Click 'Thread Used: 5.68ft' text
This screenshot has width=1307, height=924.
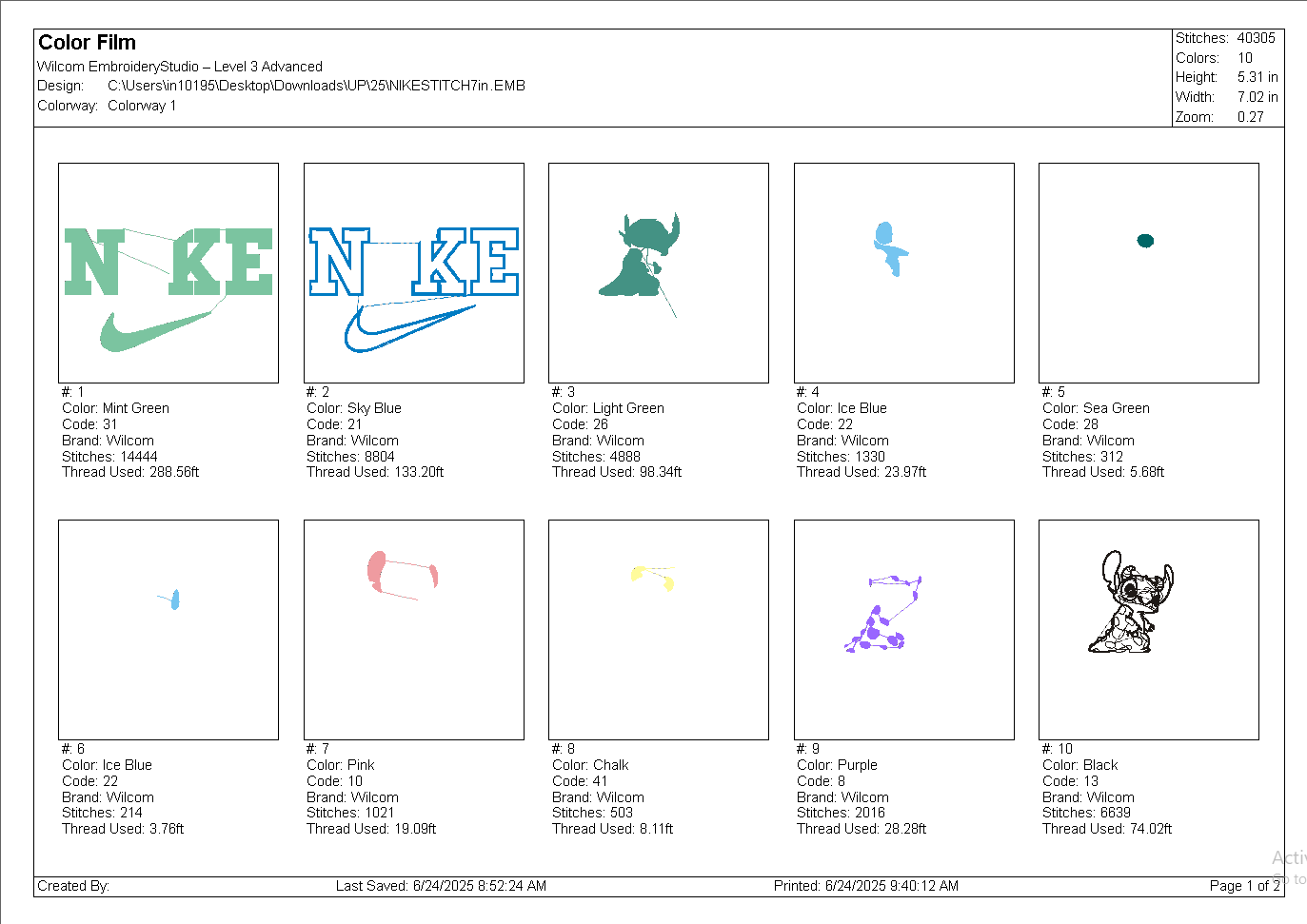click(1103, 472)
